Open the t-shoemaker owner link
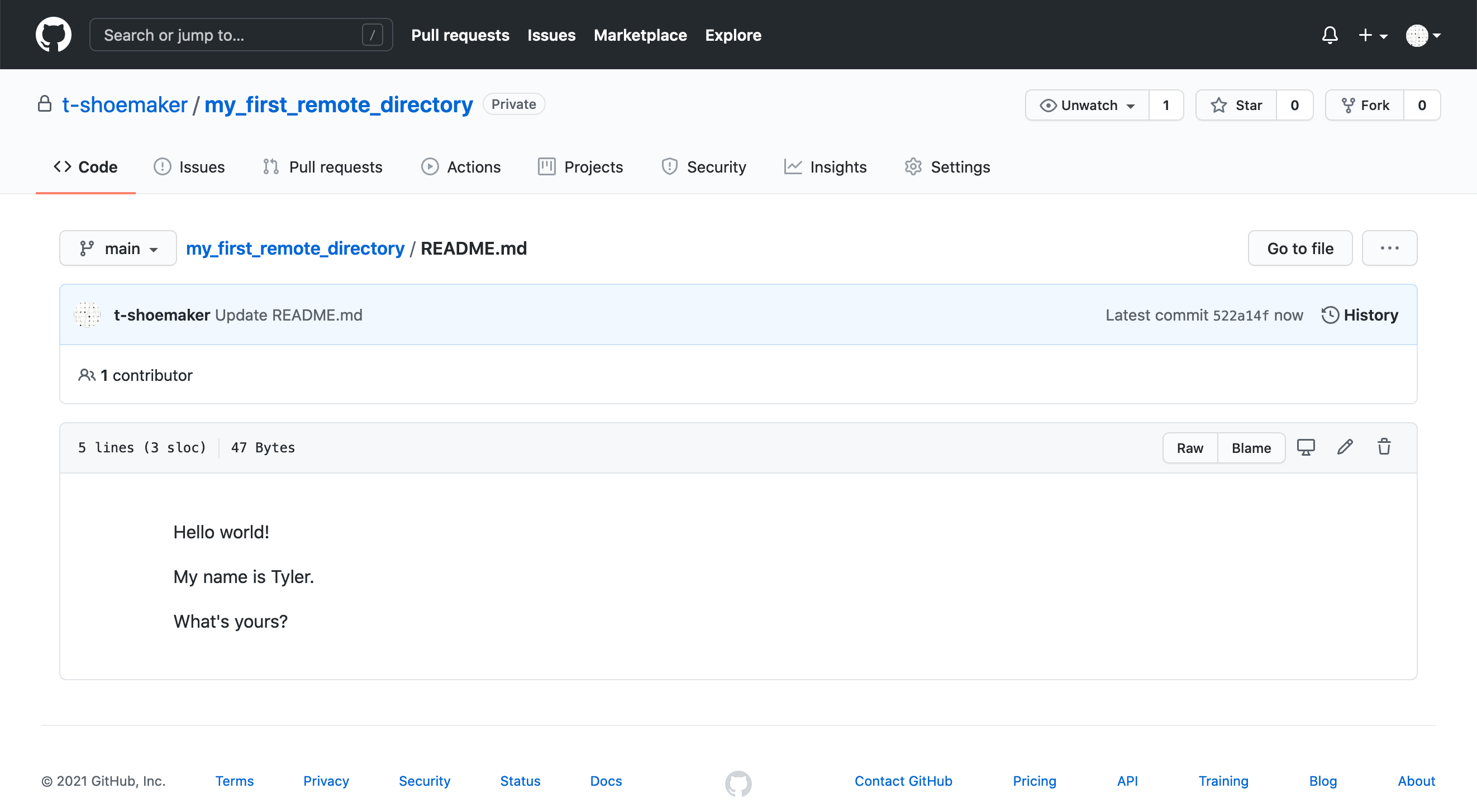The width and height of the screenshot is (1477, 812). tap(125, 104)
